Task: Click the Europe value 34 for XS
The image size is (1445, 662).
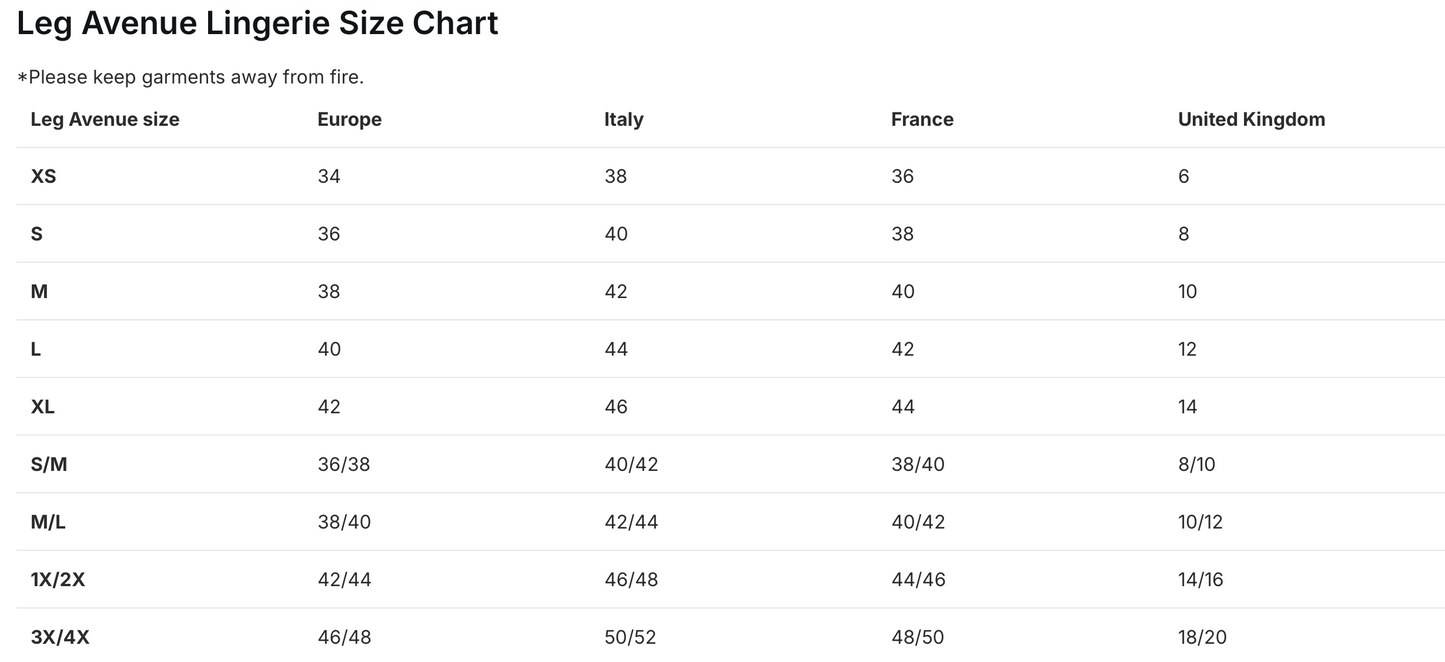Action: (x=328, y=176)
